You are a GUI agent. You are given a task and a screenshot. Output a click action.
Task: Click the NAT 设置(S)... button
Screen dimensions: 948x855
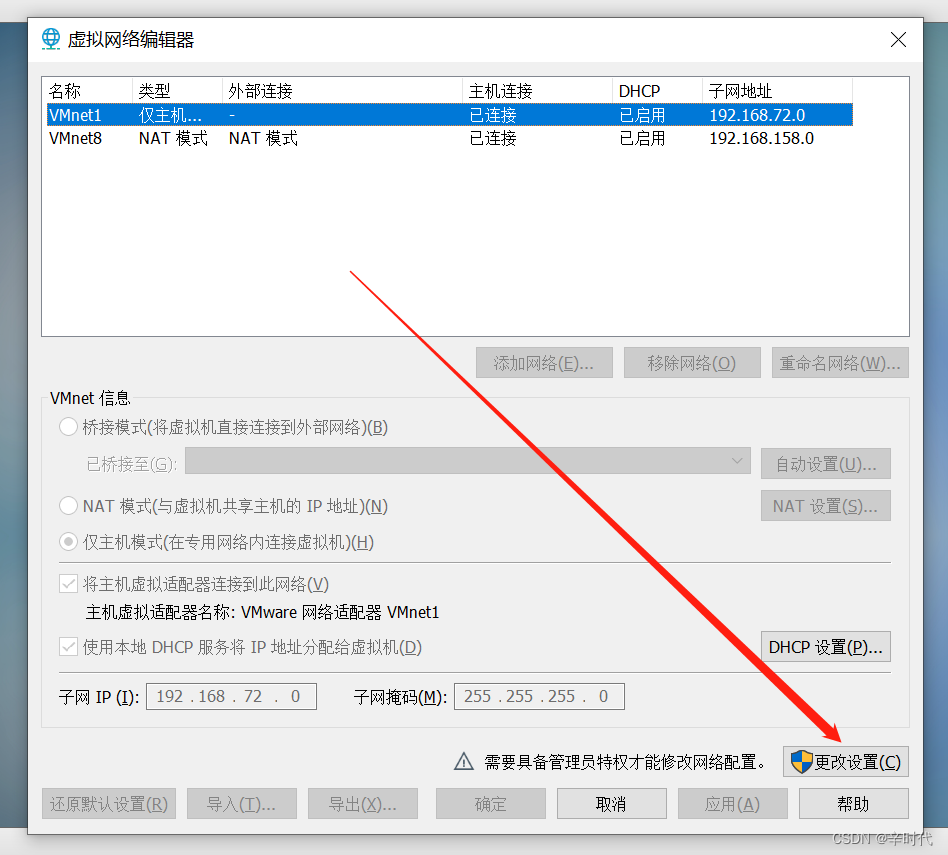tap(826, 506)
